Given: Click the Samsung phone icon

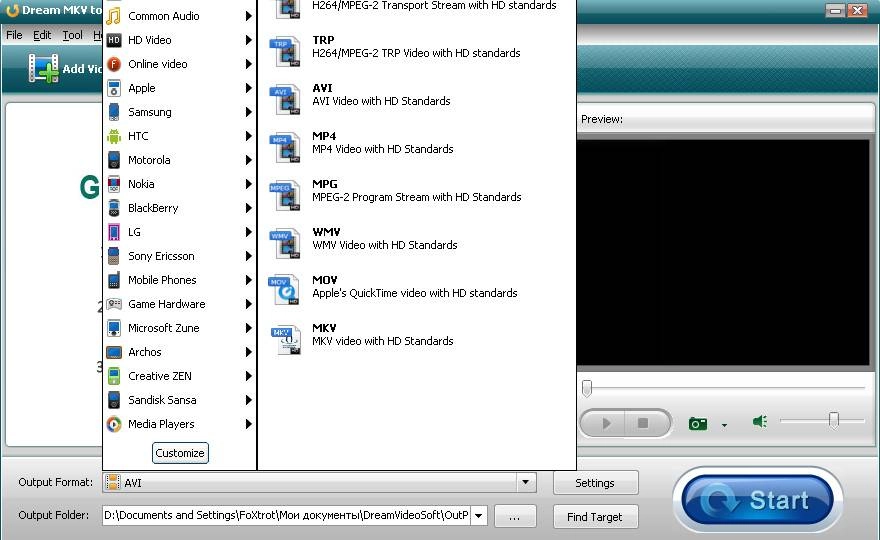Looking at the screenshot, I should tap(114, 112).
